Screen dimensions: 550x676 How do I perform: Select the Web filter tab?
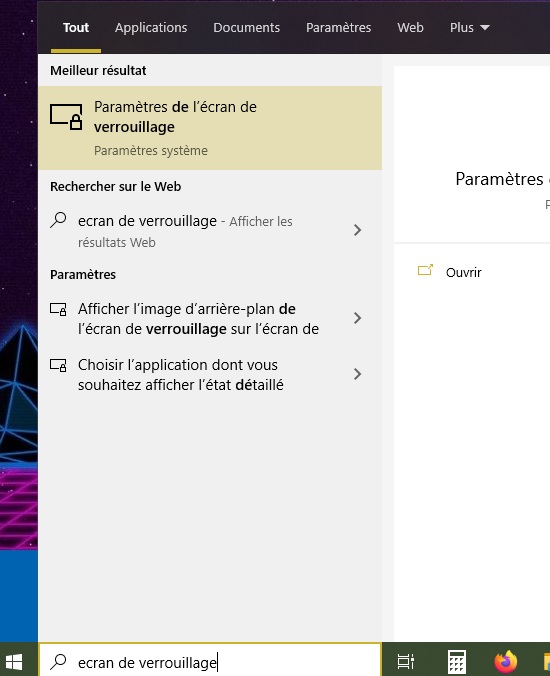tap(410, 28)
